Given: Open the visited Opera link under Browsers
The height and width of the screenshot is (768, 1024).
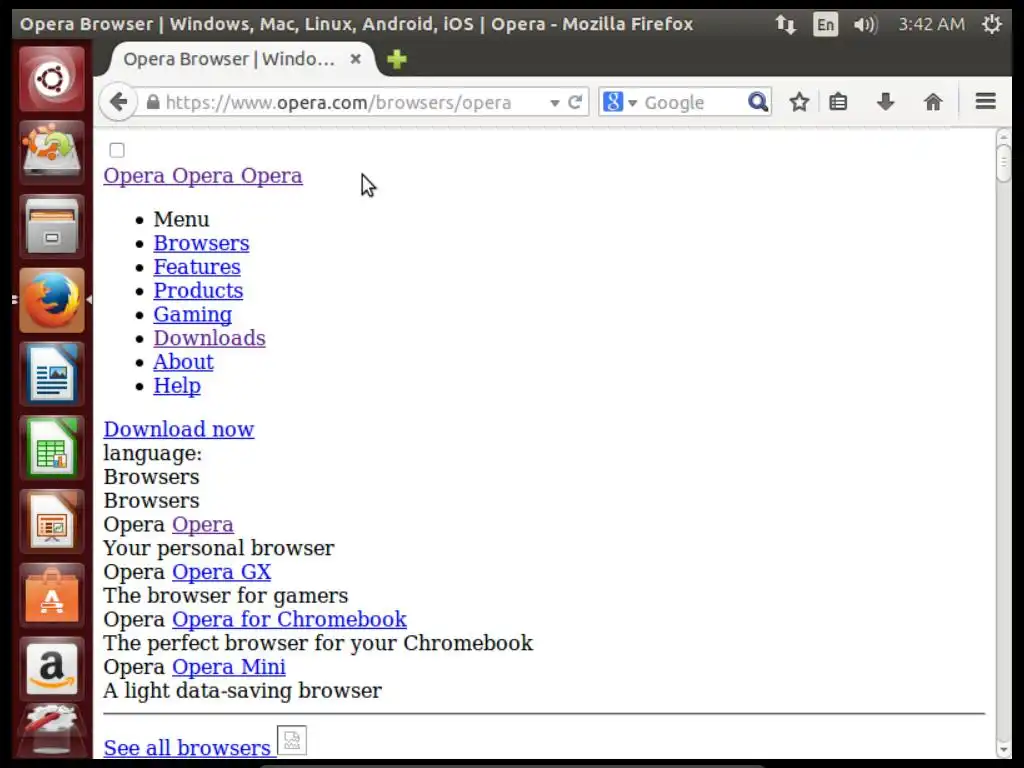Looking at the screenshot, I should [202, 524].
